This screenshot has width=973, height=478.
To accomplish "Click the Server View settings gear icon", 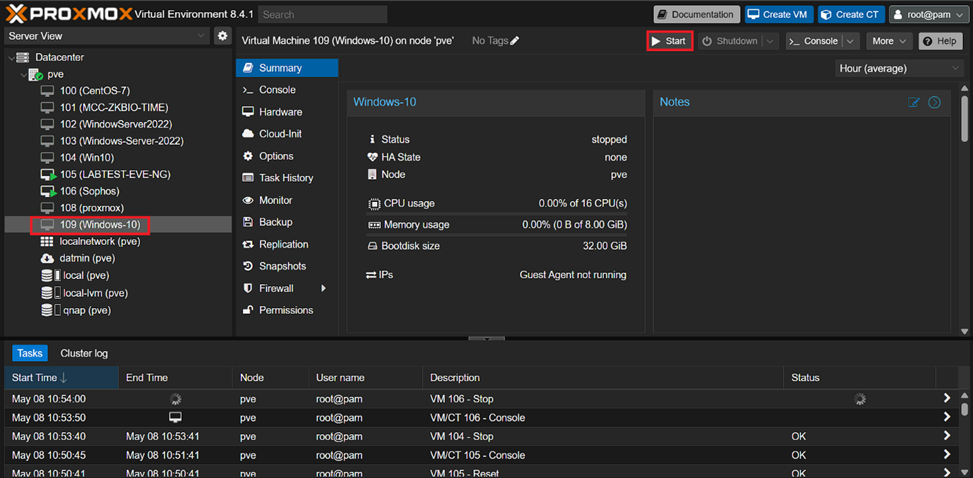I will 222,36.
